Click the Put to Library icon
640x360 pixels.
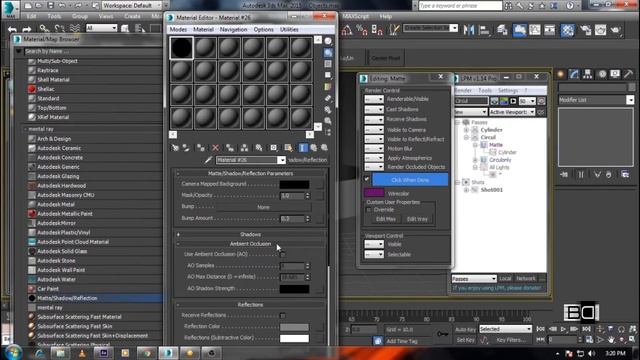tap(259, 148)
